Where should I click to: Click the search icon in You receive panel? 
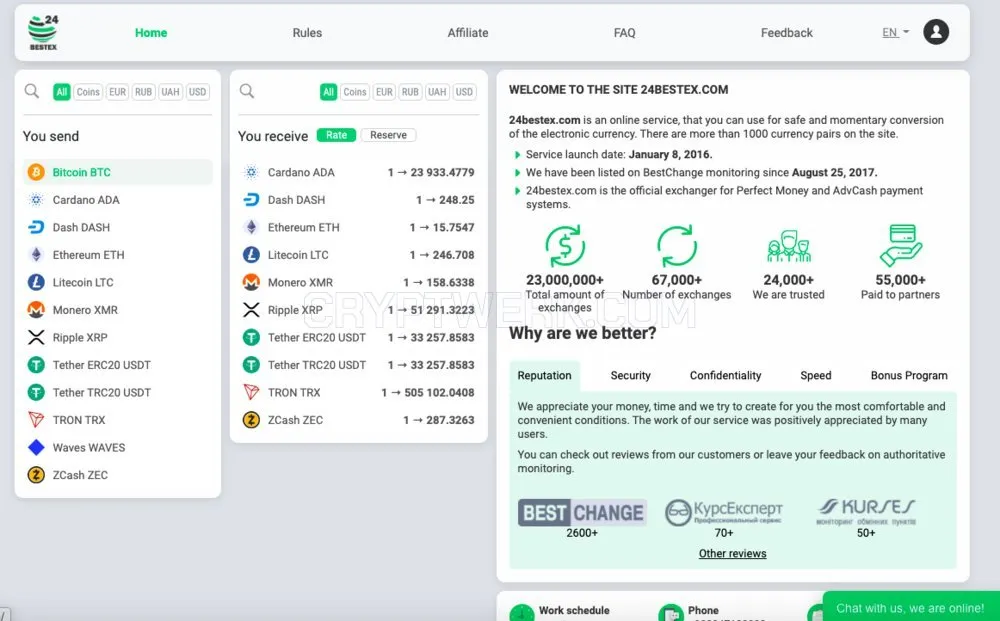pos(247,91)
